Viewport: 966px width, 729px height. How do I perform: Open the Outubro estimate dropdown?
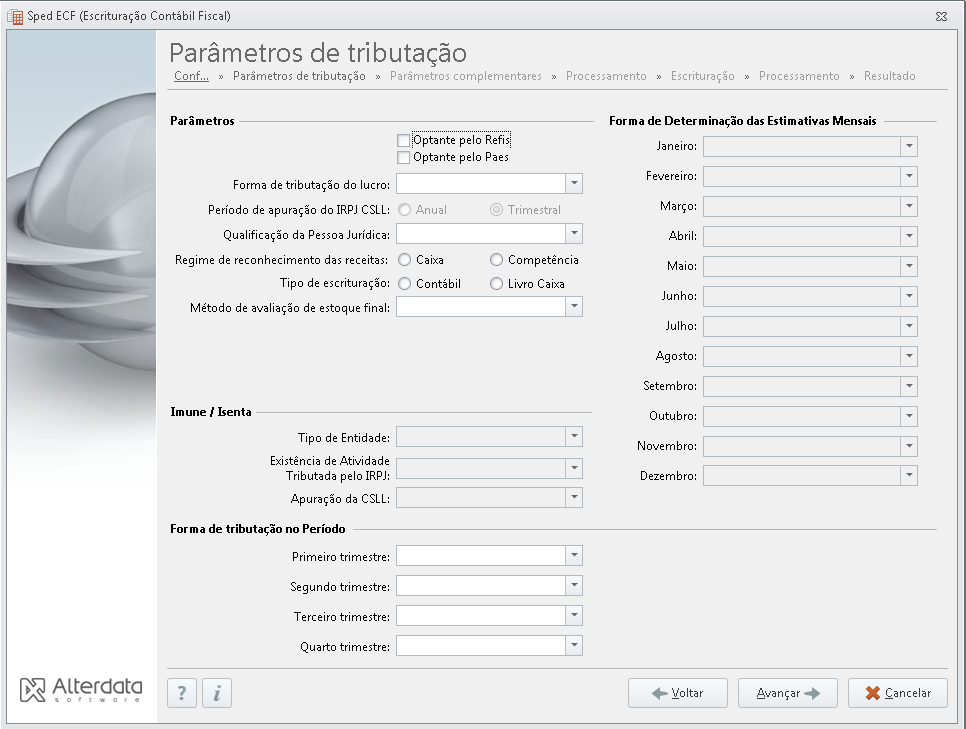click(x=909, y=417)
